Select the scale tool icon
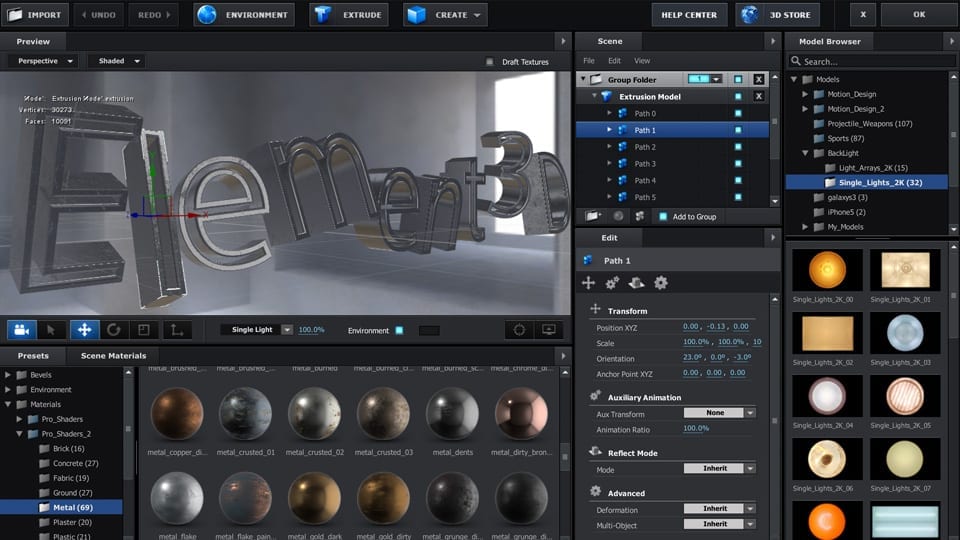The height and width of the screenshot is (540, 960). click(143, 329)
